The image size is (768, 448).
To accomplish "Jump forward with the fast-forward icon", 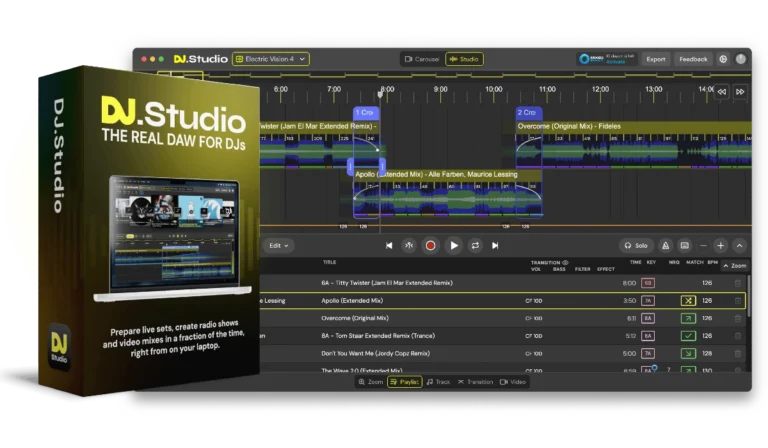I will [740, 92].
